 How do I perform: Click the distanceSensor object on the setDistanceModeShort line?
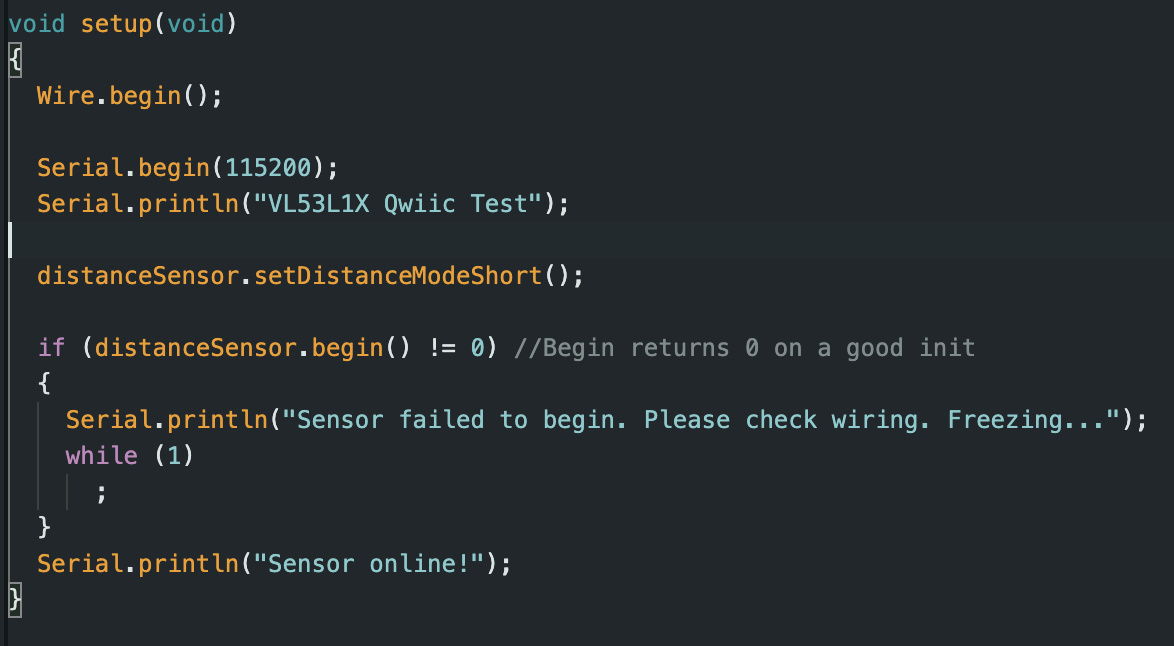(x=138, y=275)
